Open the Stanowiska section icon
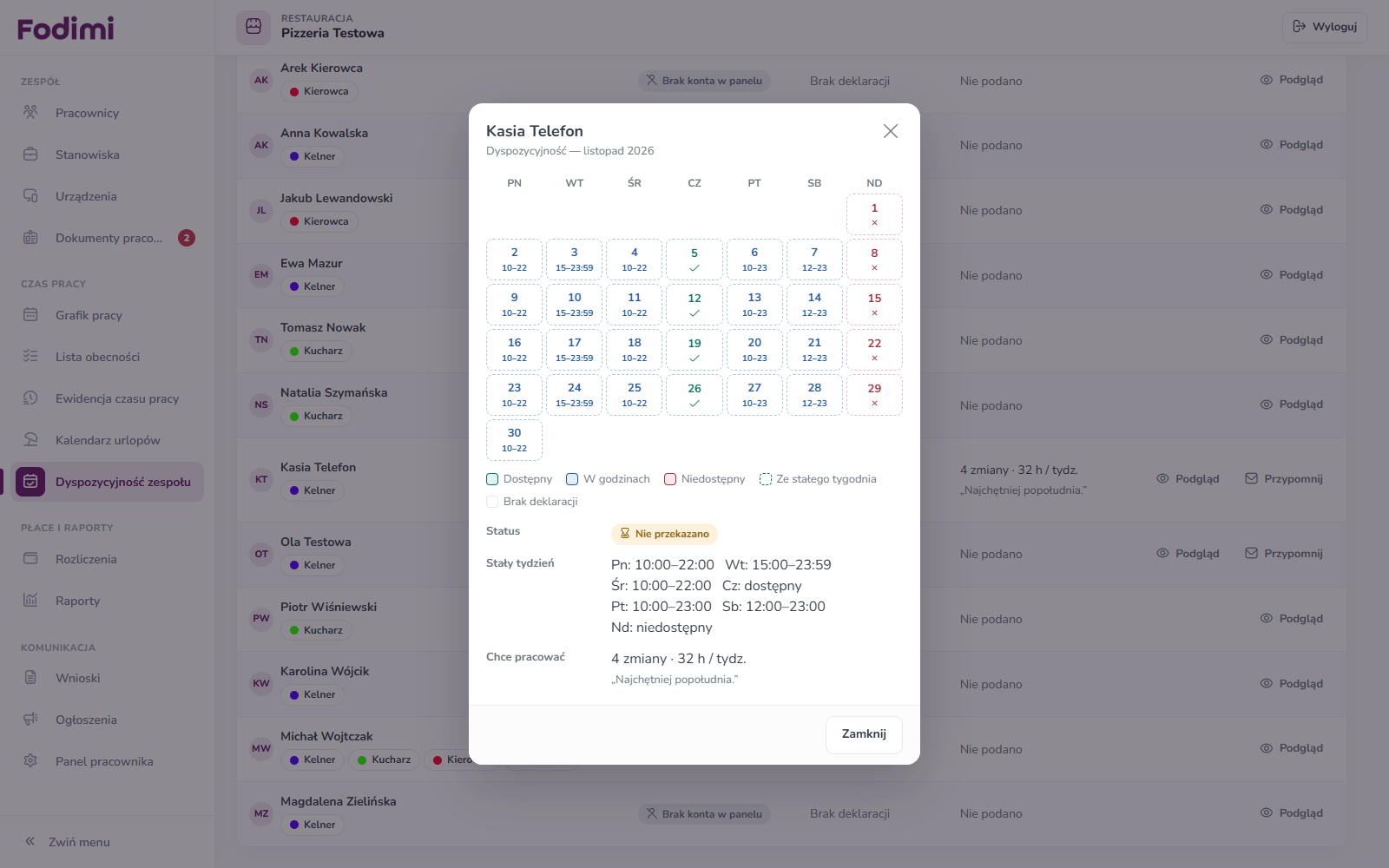Viewport: 1389px width, 868px height. 30,155
